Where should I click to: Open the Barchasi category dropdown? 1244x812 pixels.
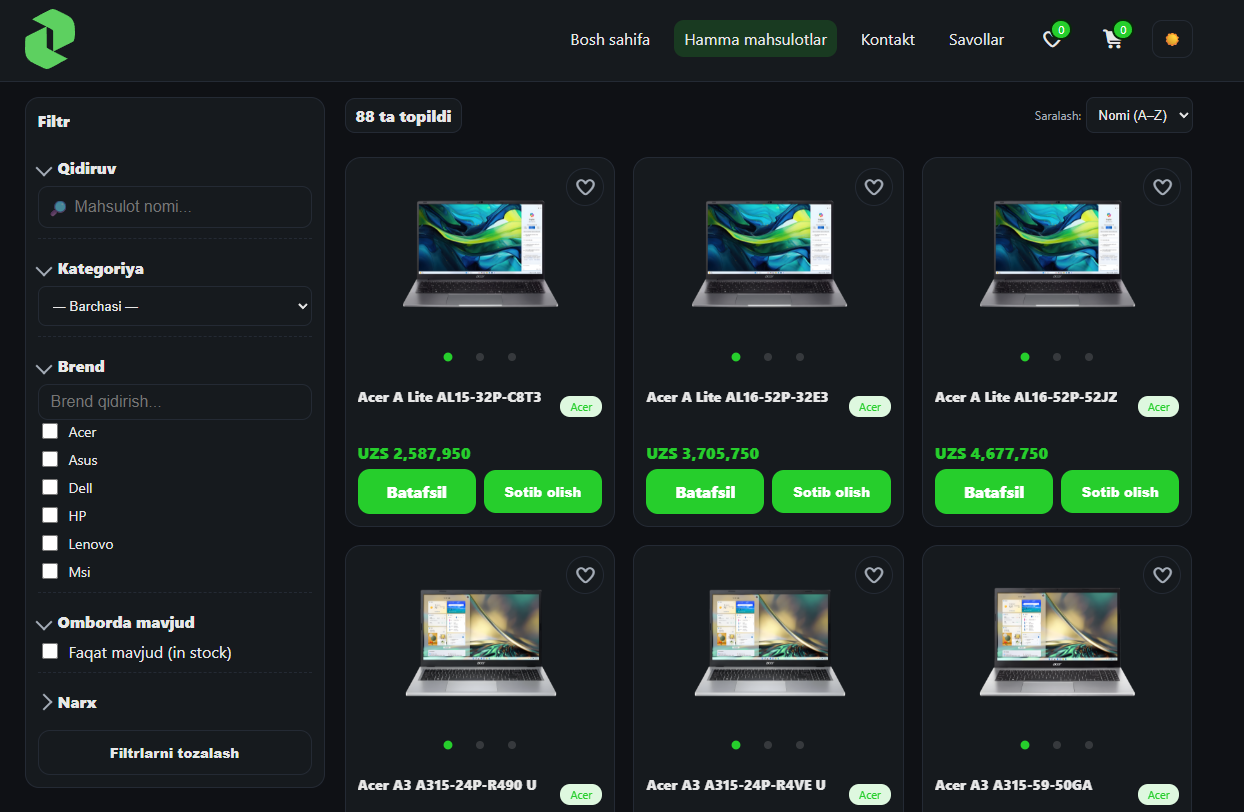pyautogui.click(x=175, y=306)
